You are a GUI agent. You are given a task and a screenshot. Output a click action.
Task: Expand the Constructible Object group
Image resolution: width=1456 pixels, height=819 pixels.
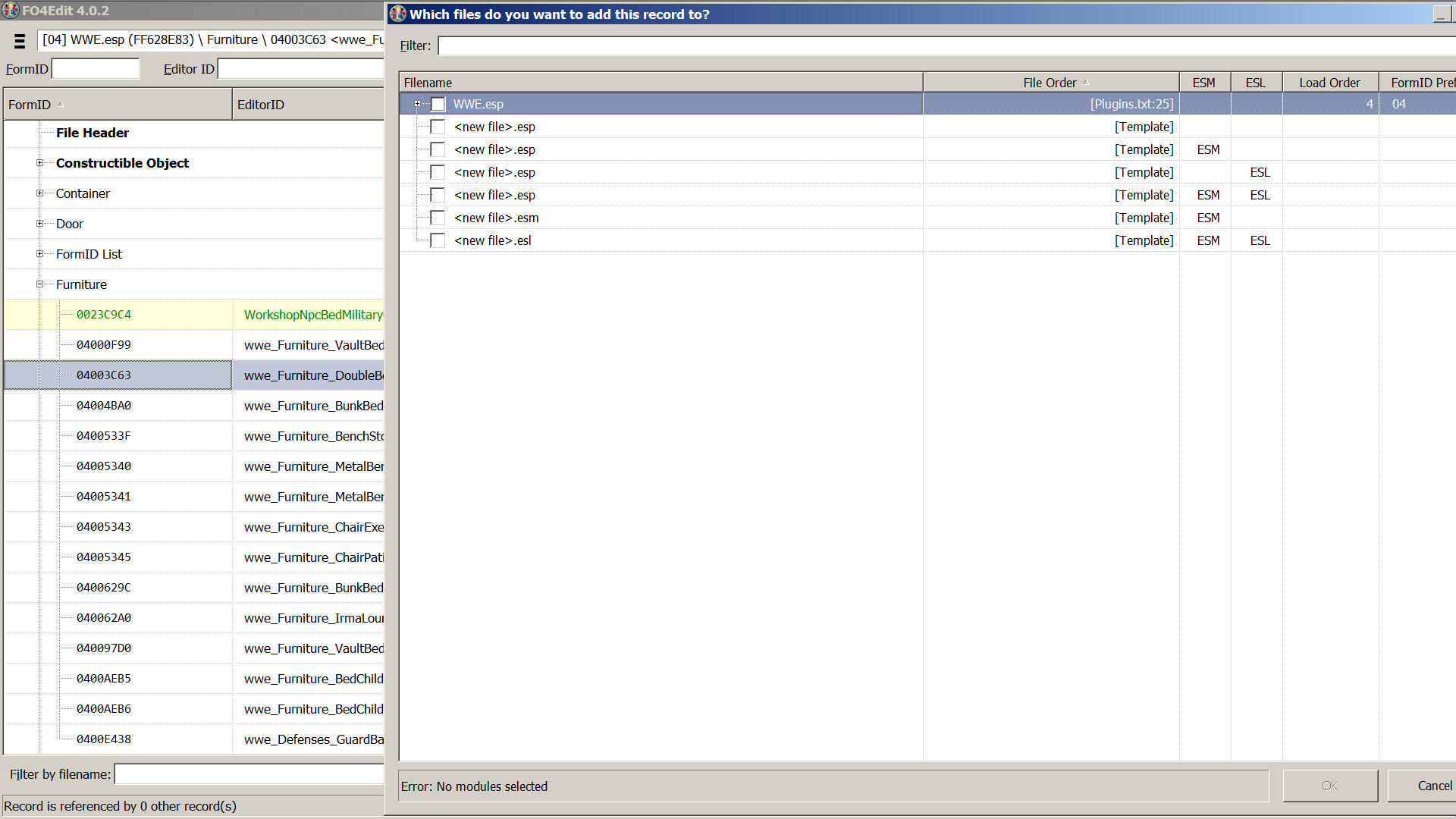(x=39, y=163)
